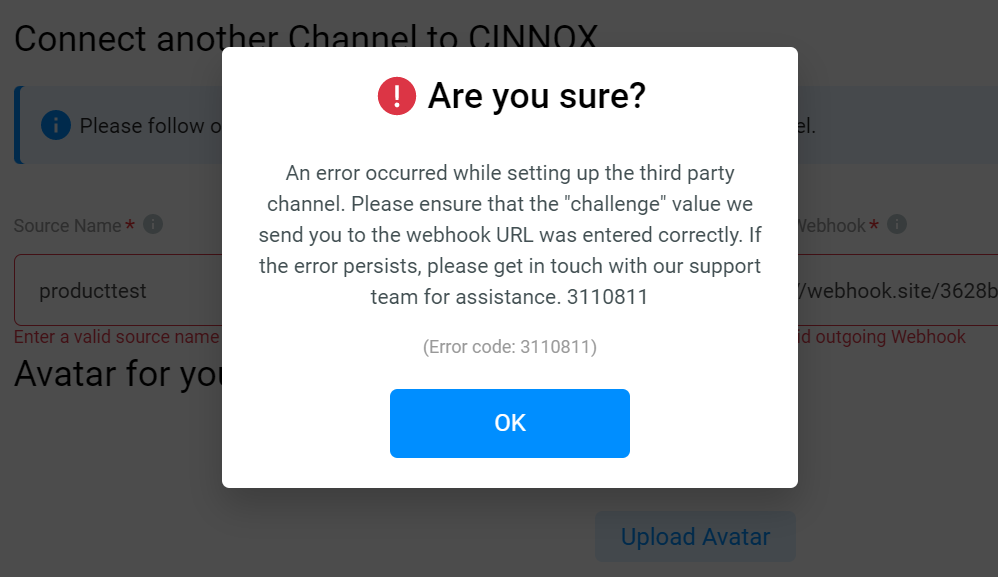Click the "Connect another Channel to CINNOX" heading
The width and height of the screenshot is (998, 577).
point(306,38)
